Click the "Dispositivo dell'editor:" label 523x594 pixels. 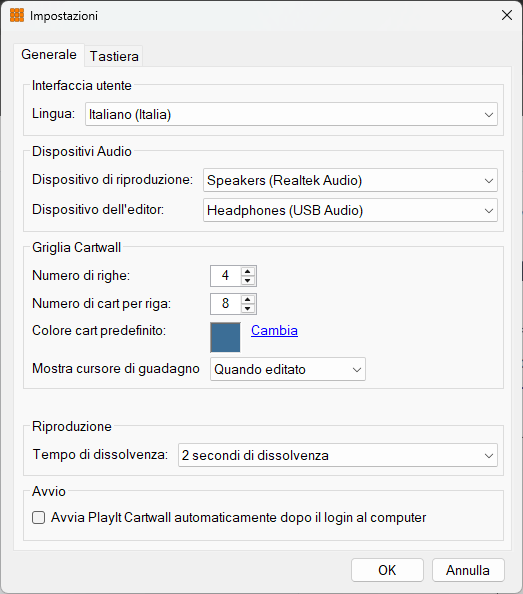click(98, 209)
